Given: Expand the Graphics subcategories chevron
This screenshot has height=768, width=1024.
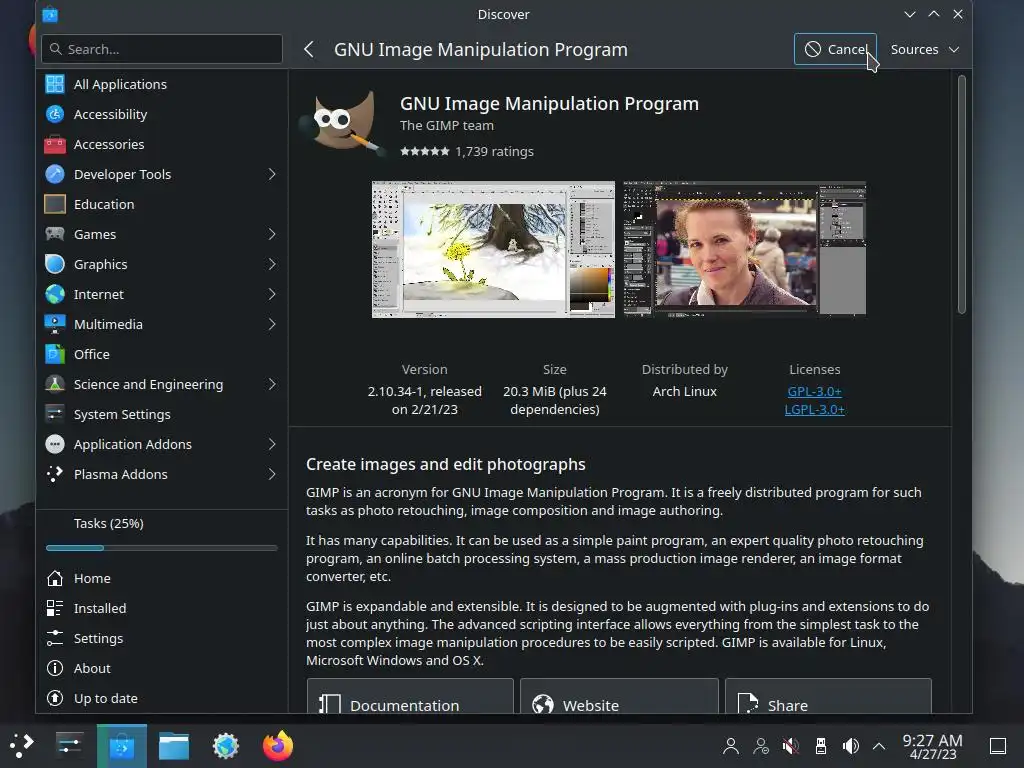Looking at the screenshot, I should coord(272,264).
